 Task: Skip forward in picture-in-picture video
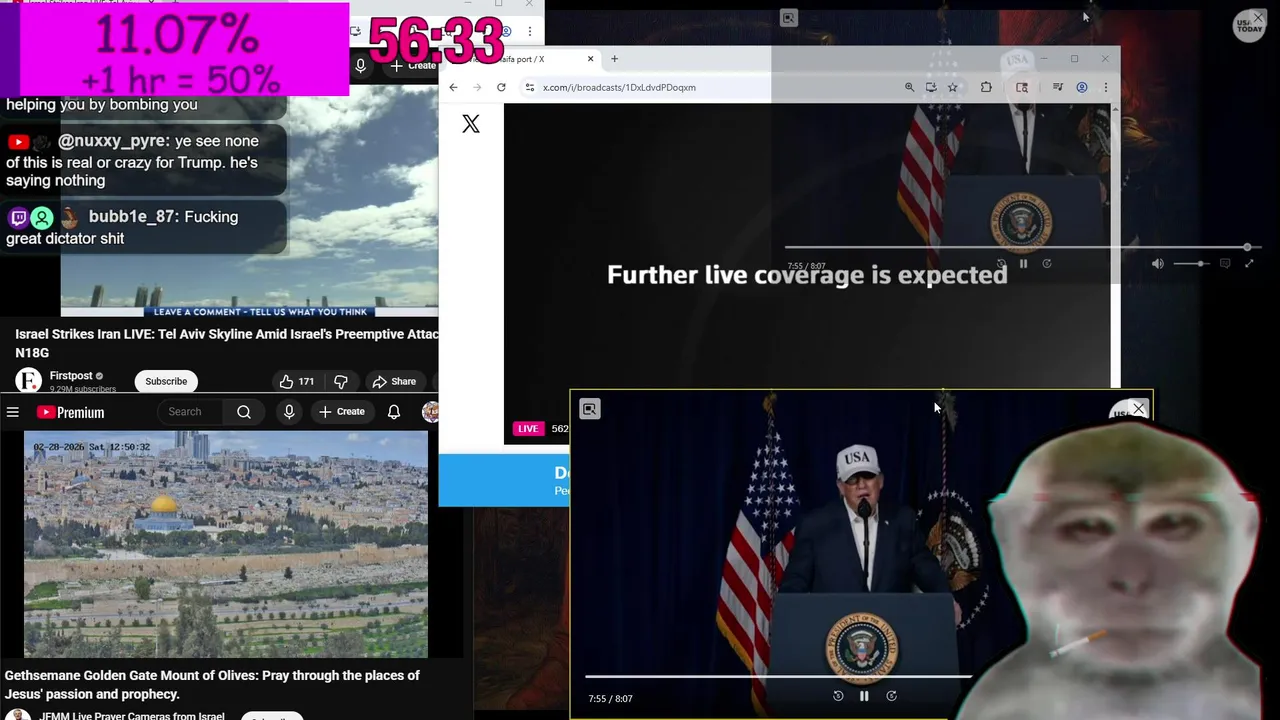[x=891, y=696]
